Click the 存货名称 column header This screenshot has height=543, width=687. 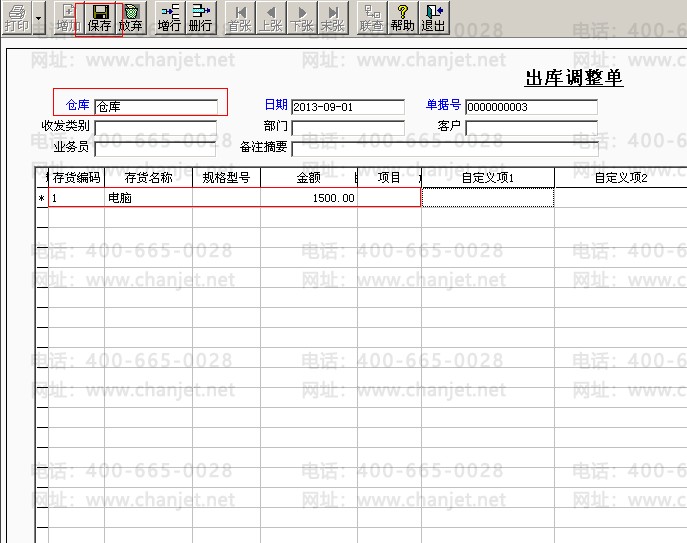pos(149,177)
